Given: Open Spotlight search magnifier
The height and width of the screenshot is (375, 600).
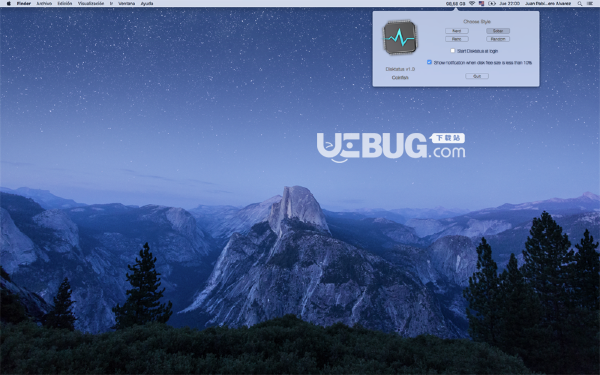Looking at the screenshot, I should (x=580, y=3).
